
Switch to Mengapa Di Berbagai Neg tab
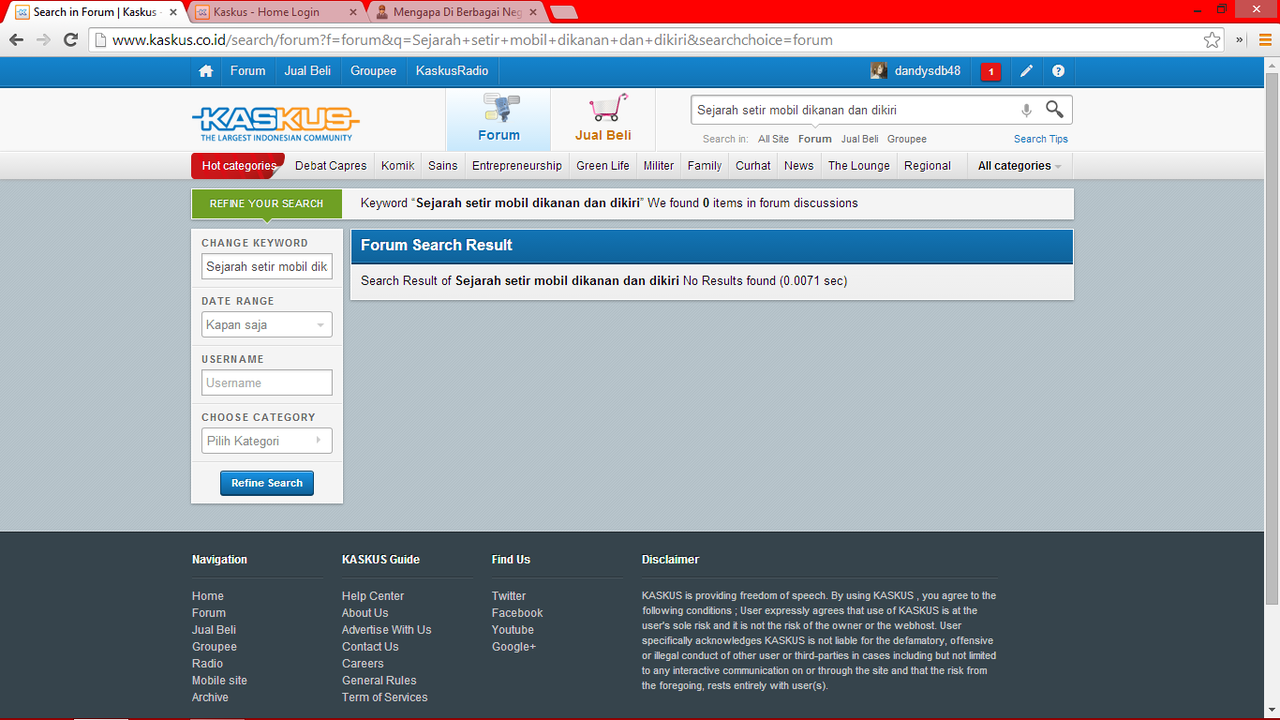(x=457, y=12)
